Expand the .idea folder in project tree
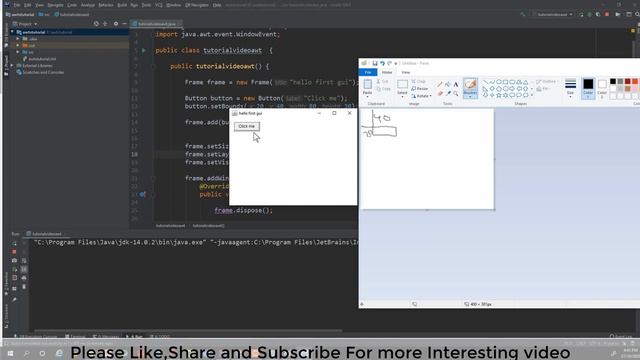The height and width of the screenshot is (360, 640). 18,39
